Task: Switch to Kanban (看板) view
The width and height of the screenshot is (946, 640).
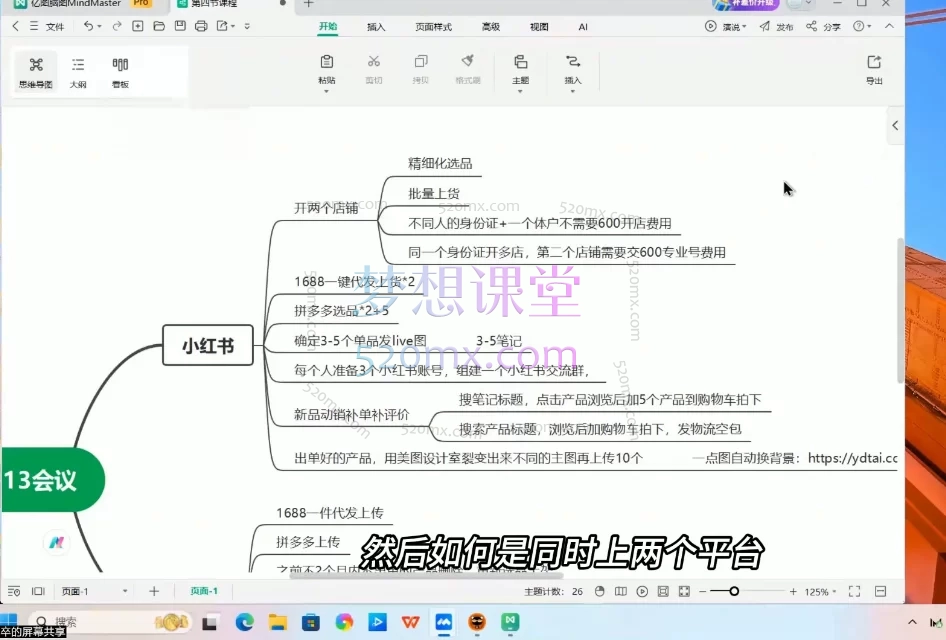Action: pyautogui.click(x=120, y=71)
